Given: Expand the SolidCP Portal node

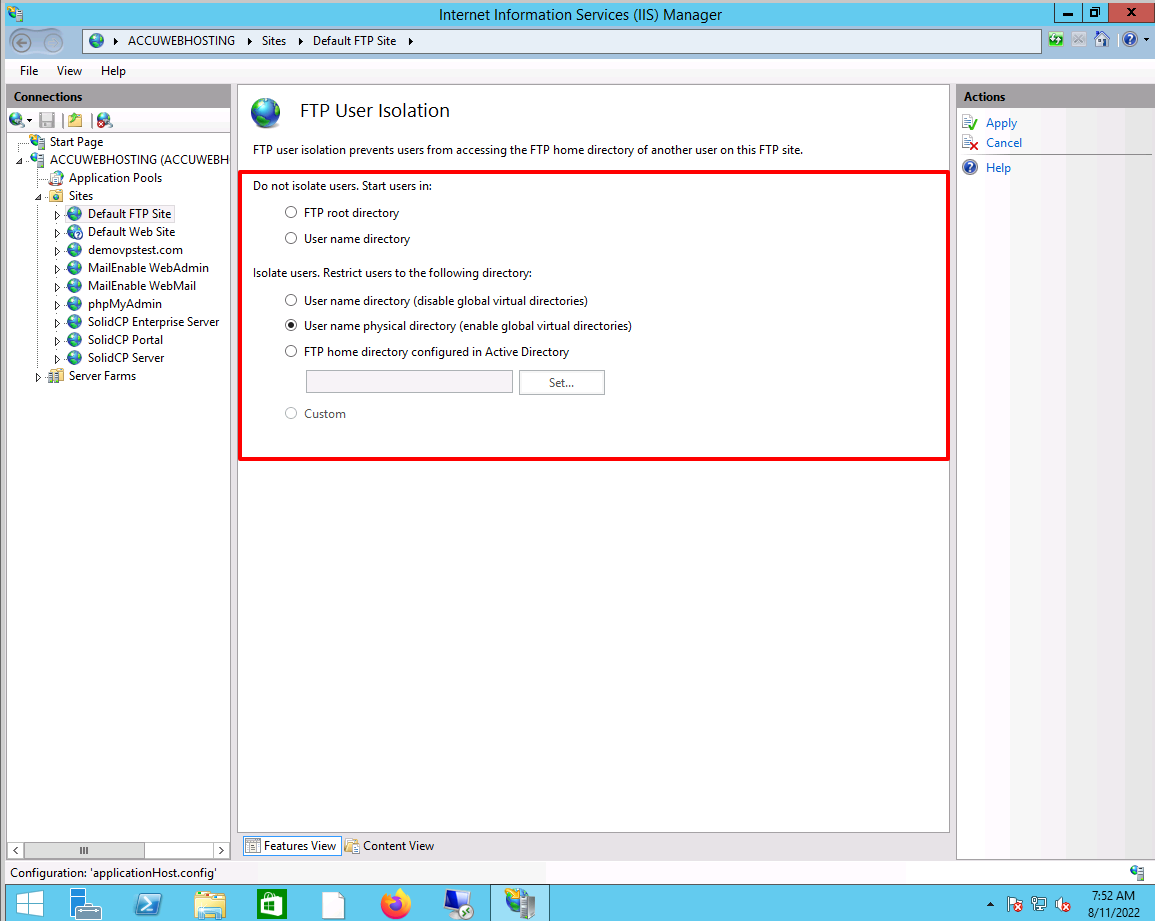Looking at the screenshot, I should click(x=57, y=340).
